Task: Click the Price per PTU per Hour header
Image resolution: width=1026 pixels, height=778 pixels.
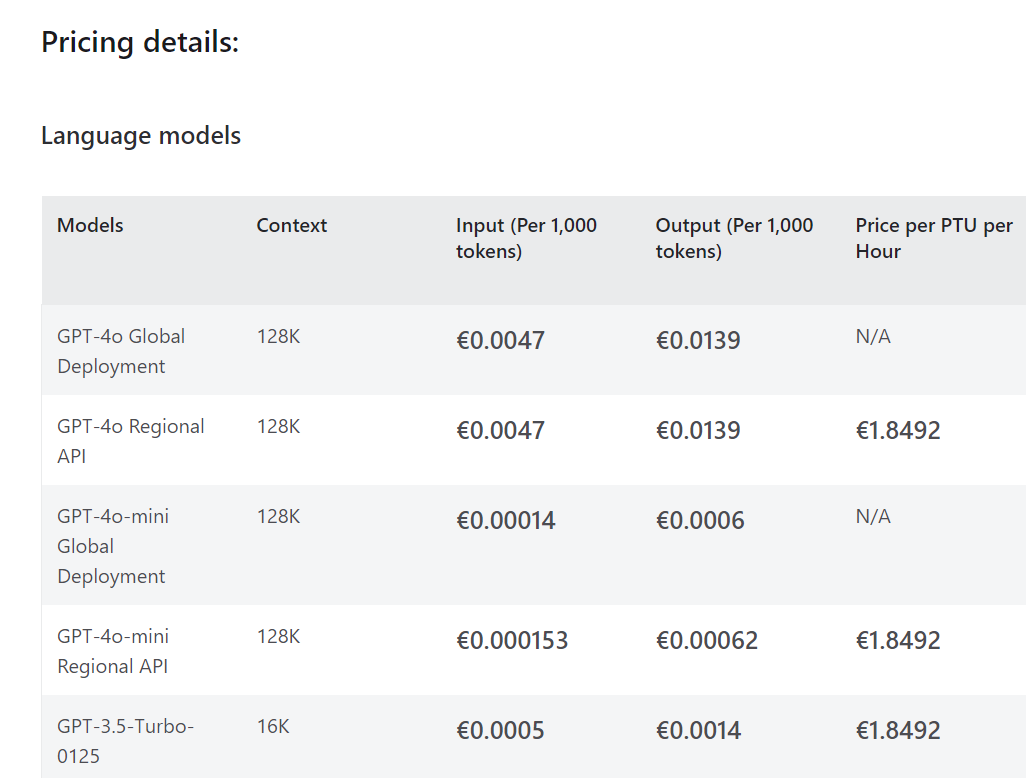Action: [x=934, y=238]
